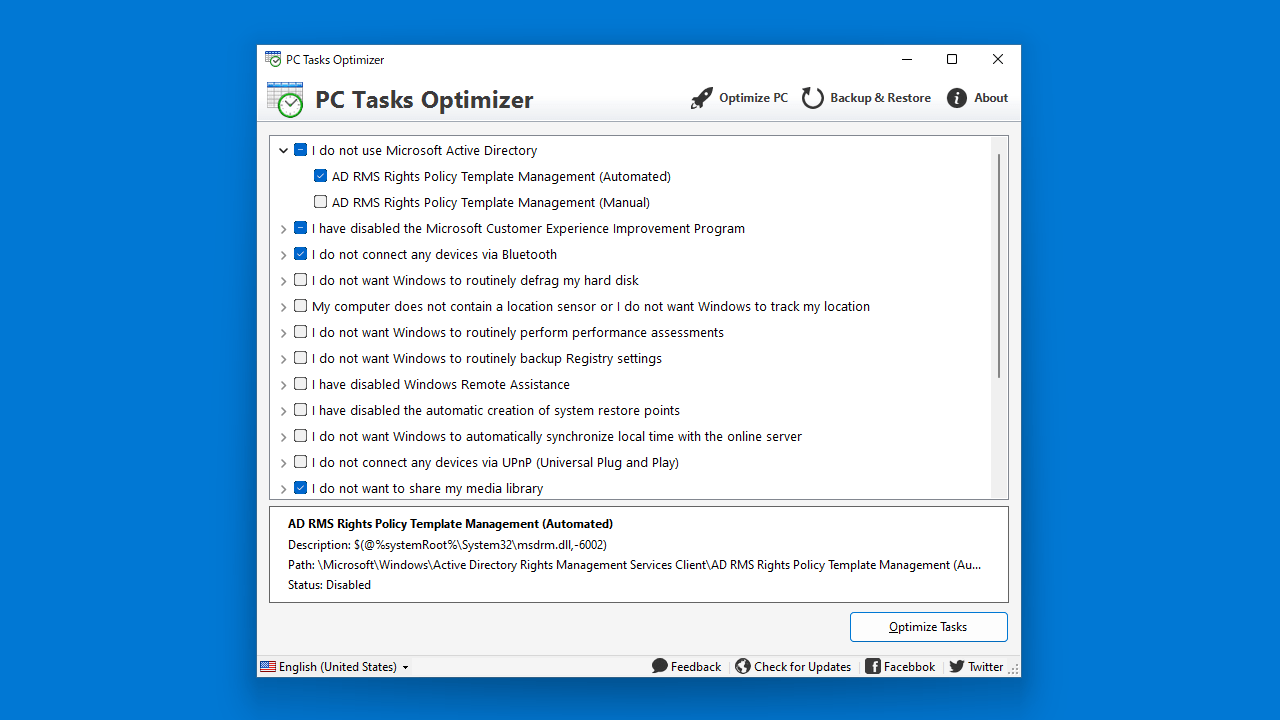
Task: Check the synchronize local time checkbox
Action: (x=300, y=436)
